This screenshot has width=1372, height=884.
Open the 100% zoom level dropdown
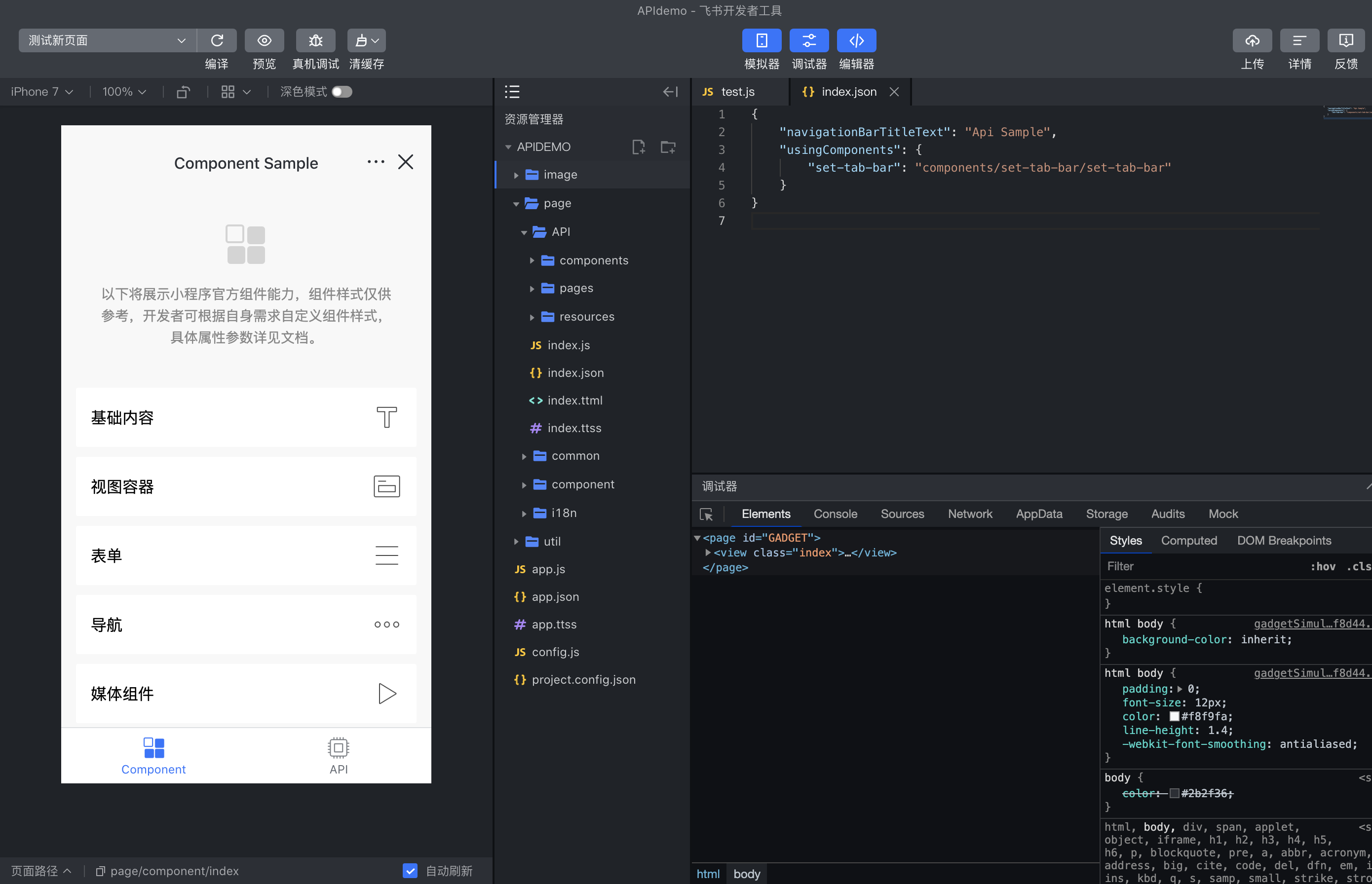124,92
